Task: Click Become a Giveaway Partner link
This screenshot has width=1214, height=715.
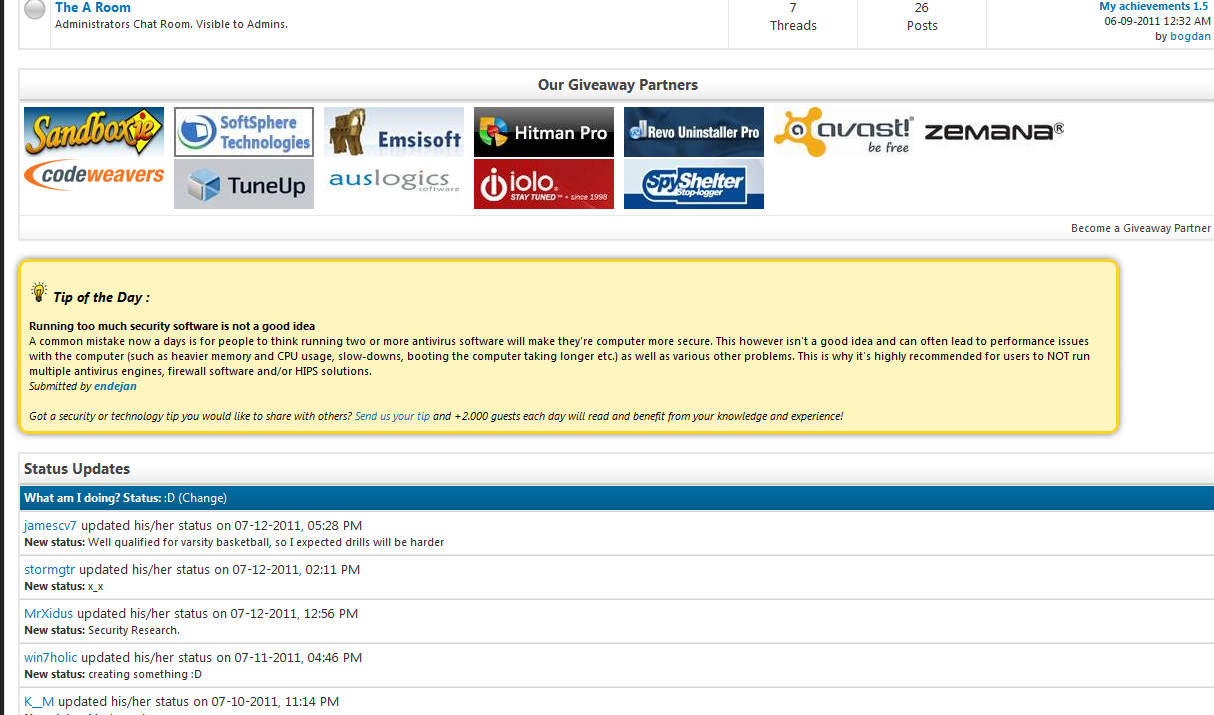Action: (x=1141, y=228)
